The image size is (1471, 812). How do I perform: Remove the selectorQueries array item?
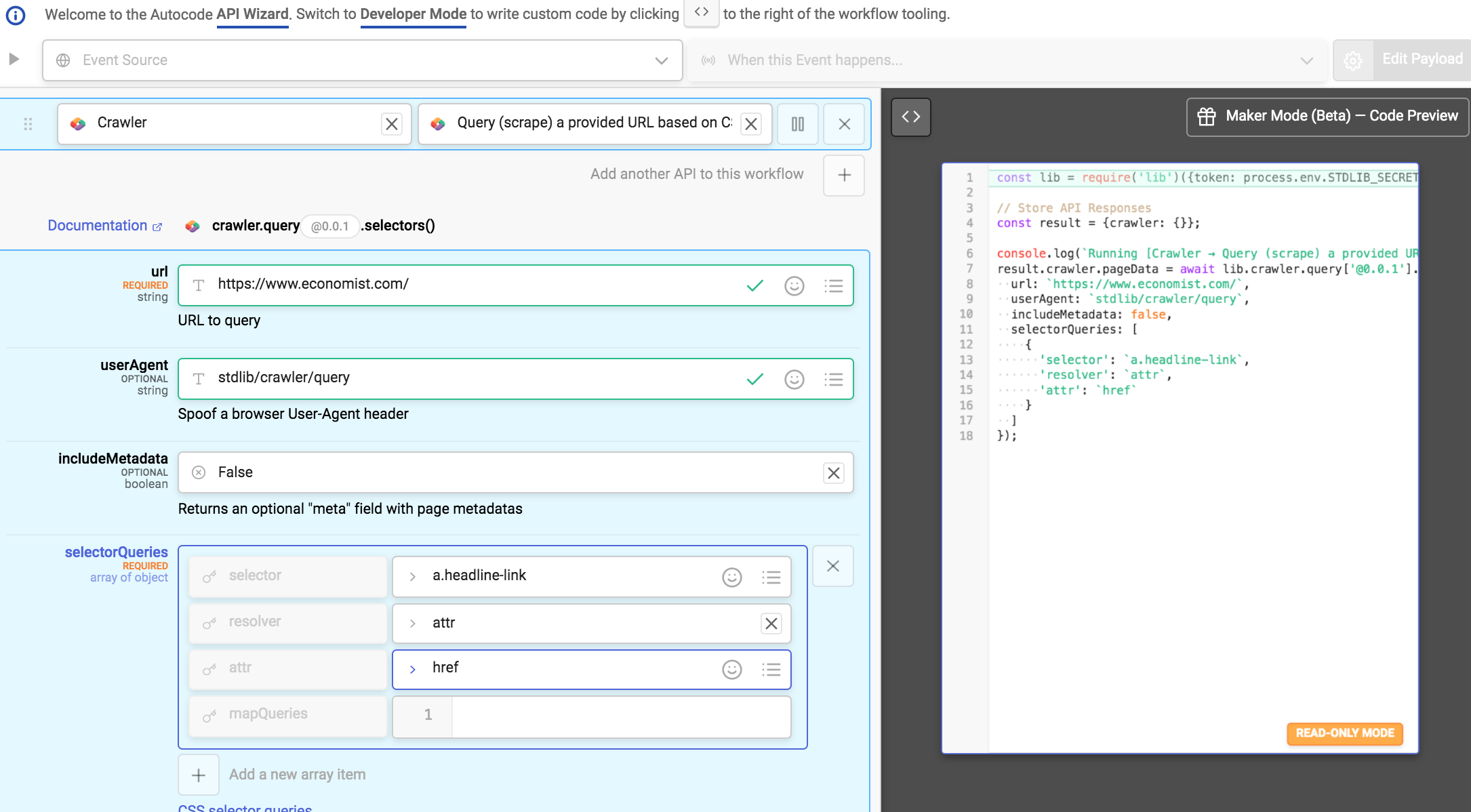pyautogui.click(x=833, y=566)
